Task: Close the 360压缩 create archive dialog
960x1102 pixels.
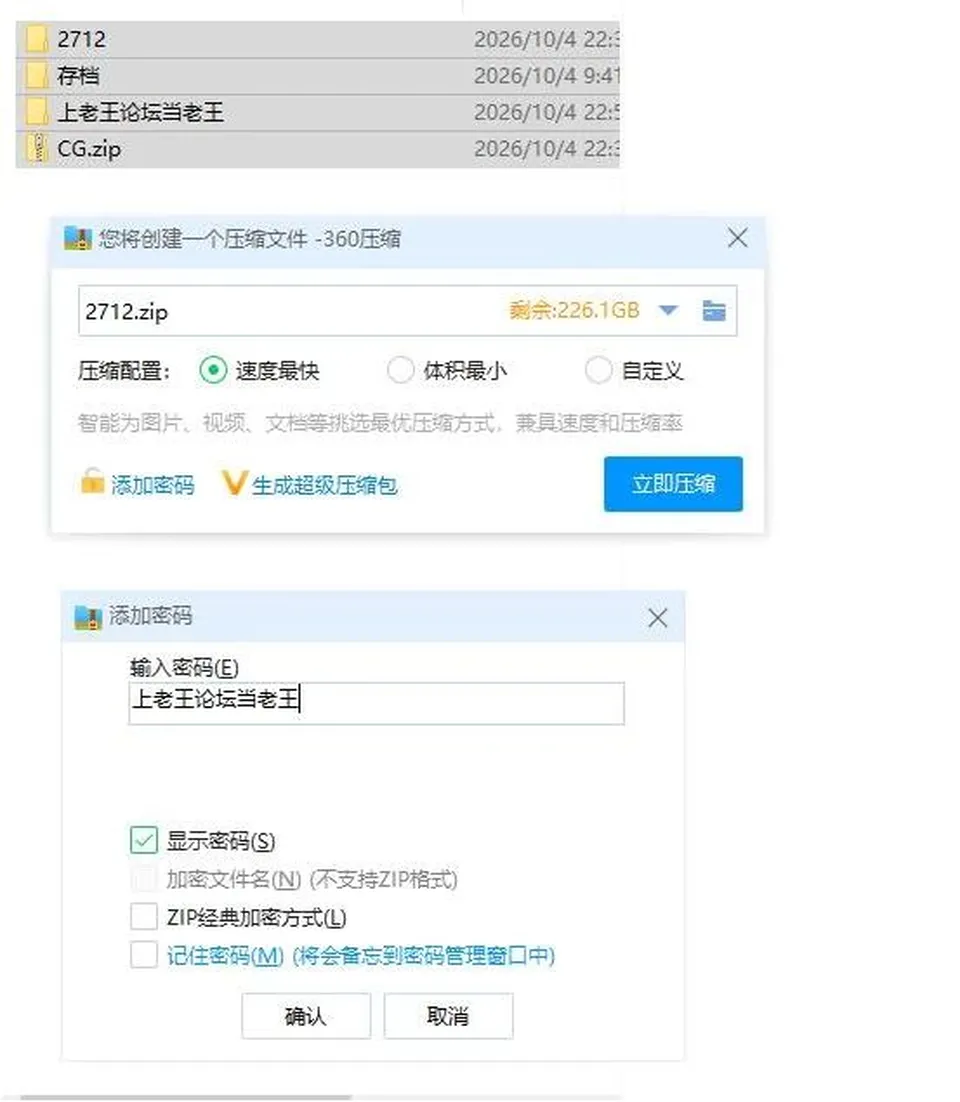Action: 737,238
